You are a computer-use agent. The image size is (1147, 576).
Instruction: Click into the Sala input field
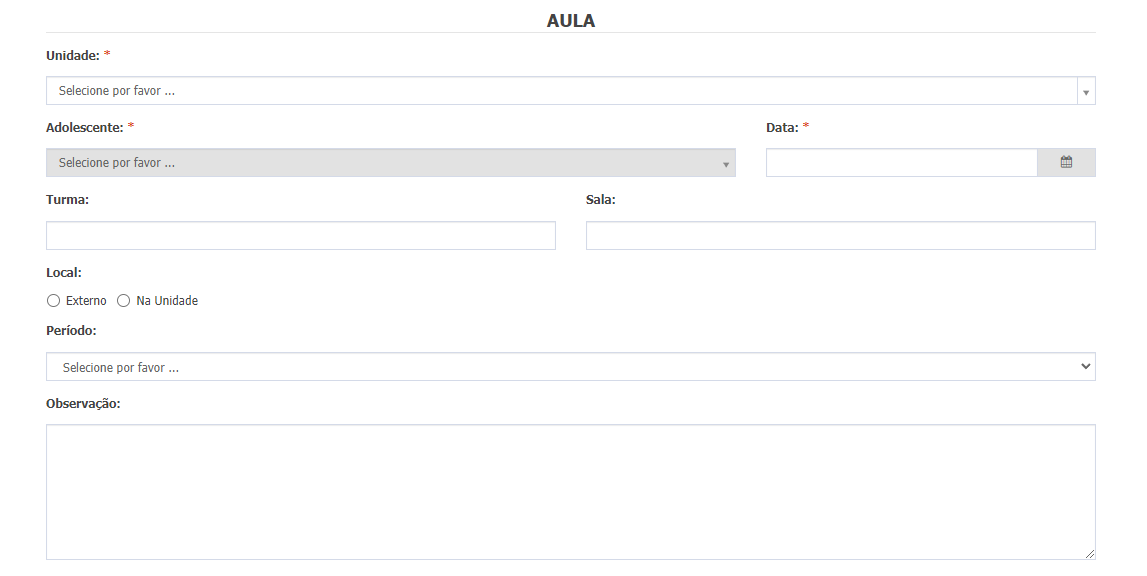[x=840, y=236]
